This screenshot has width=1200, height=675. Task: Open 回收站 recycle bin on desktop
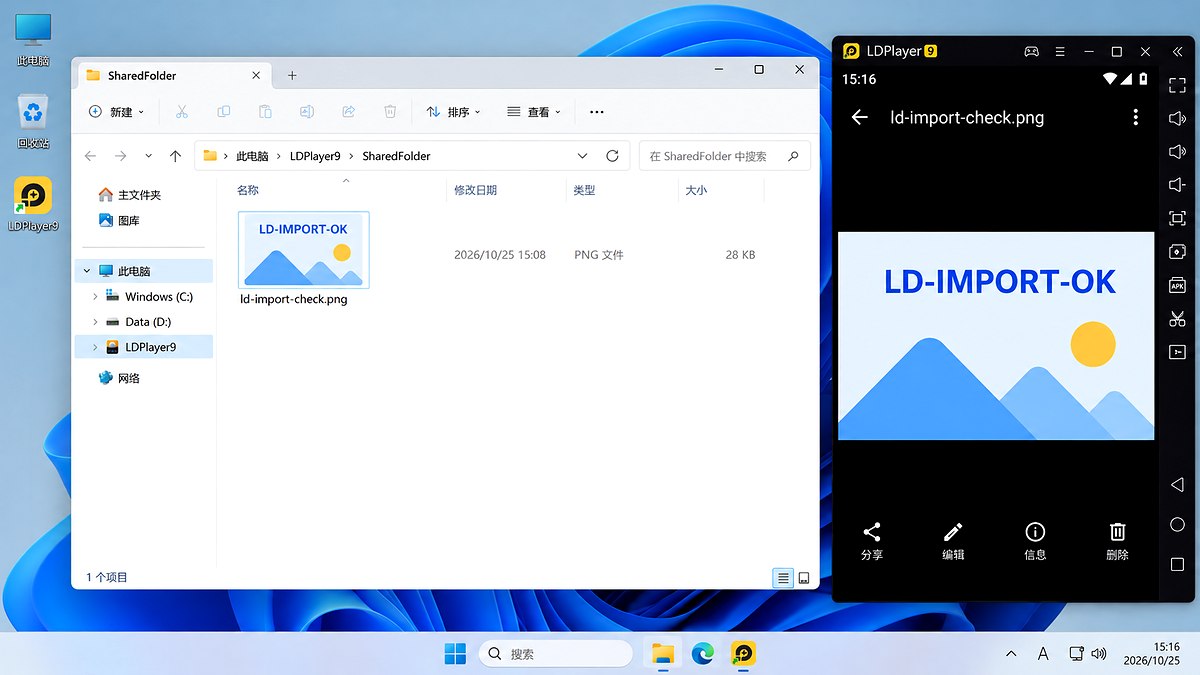click(x=33, y=121)
